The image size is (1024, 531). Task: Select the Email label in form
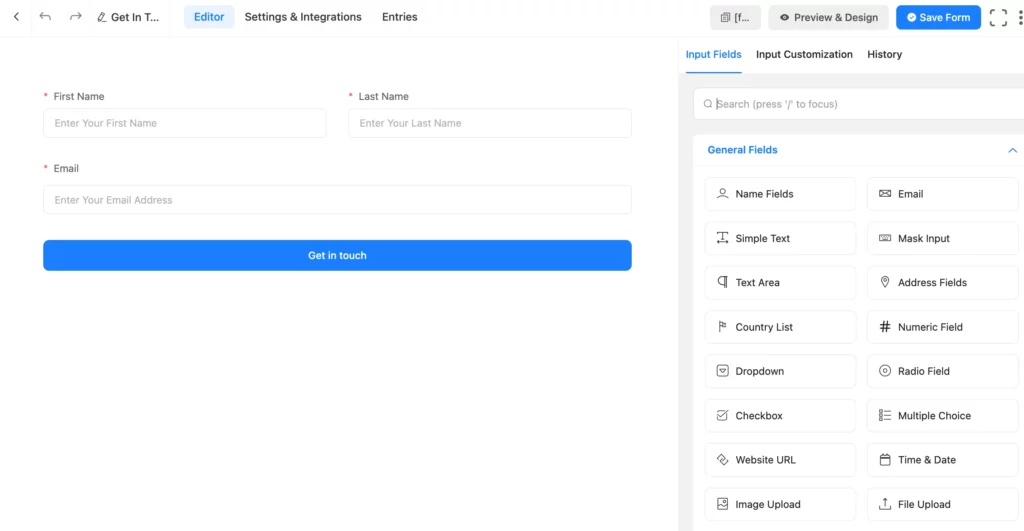(x=66, y=169)
